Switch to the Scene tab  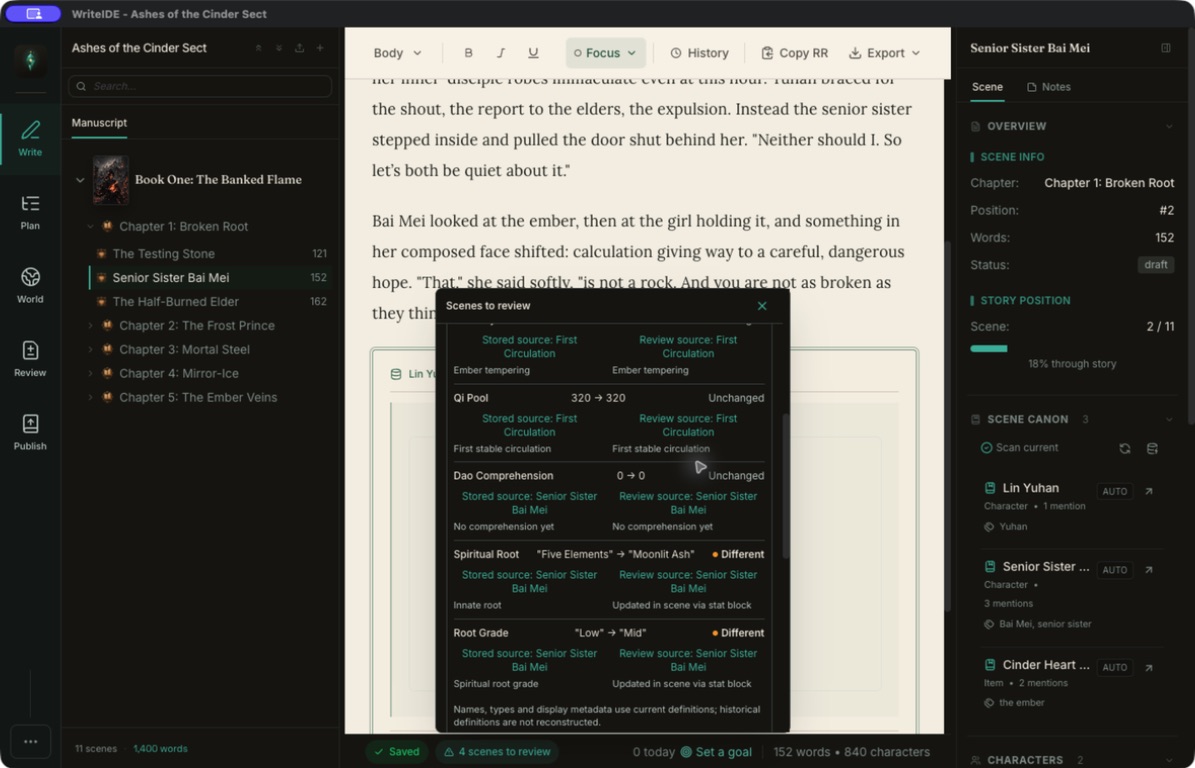[x=987, y=87]
